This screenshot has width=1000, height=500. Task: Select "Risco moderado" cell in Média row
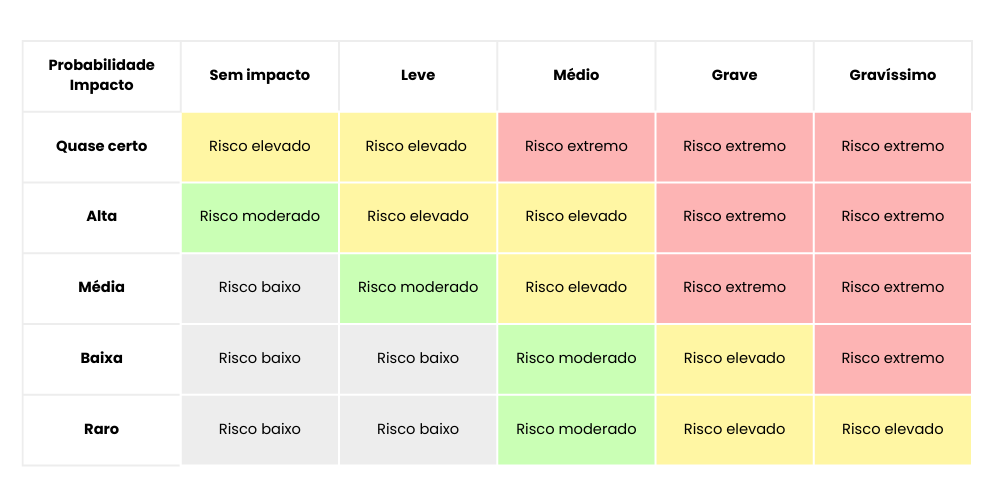point(417,287)
